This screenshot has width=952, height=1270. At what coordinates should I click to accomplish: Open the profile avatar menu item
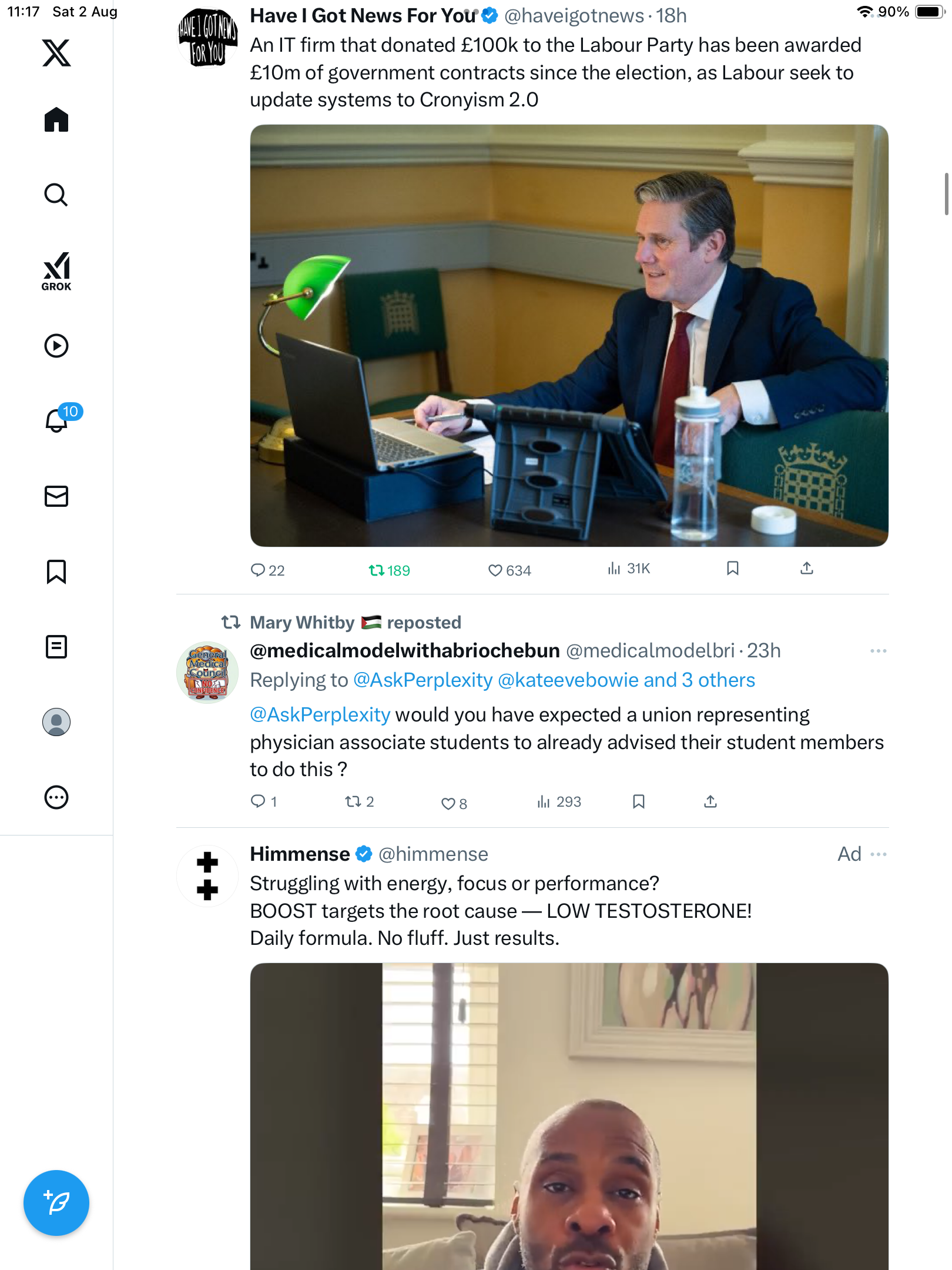[x=56, y=722]
